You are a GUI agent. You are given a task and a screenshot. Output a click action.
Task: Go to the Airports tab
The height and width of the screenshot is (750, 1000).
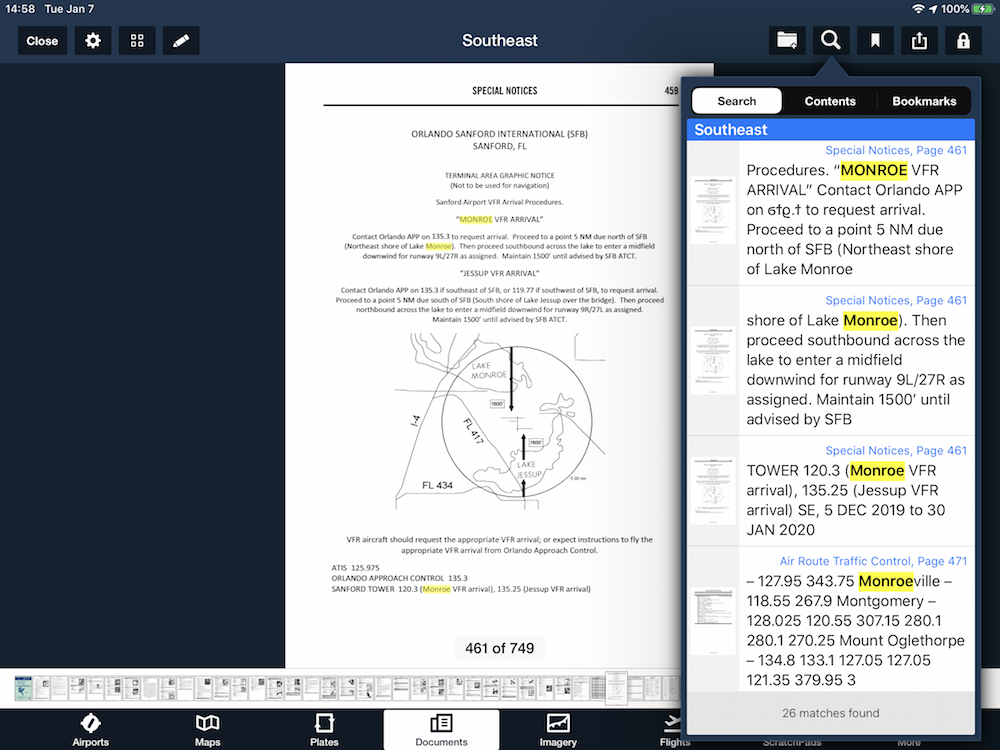[x=91, y=730]
